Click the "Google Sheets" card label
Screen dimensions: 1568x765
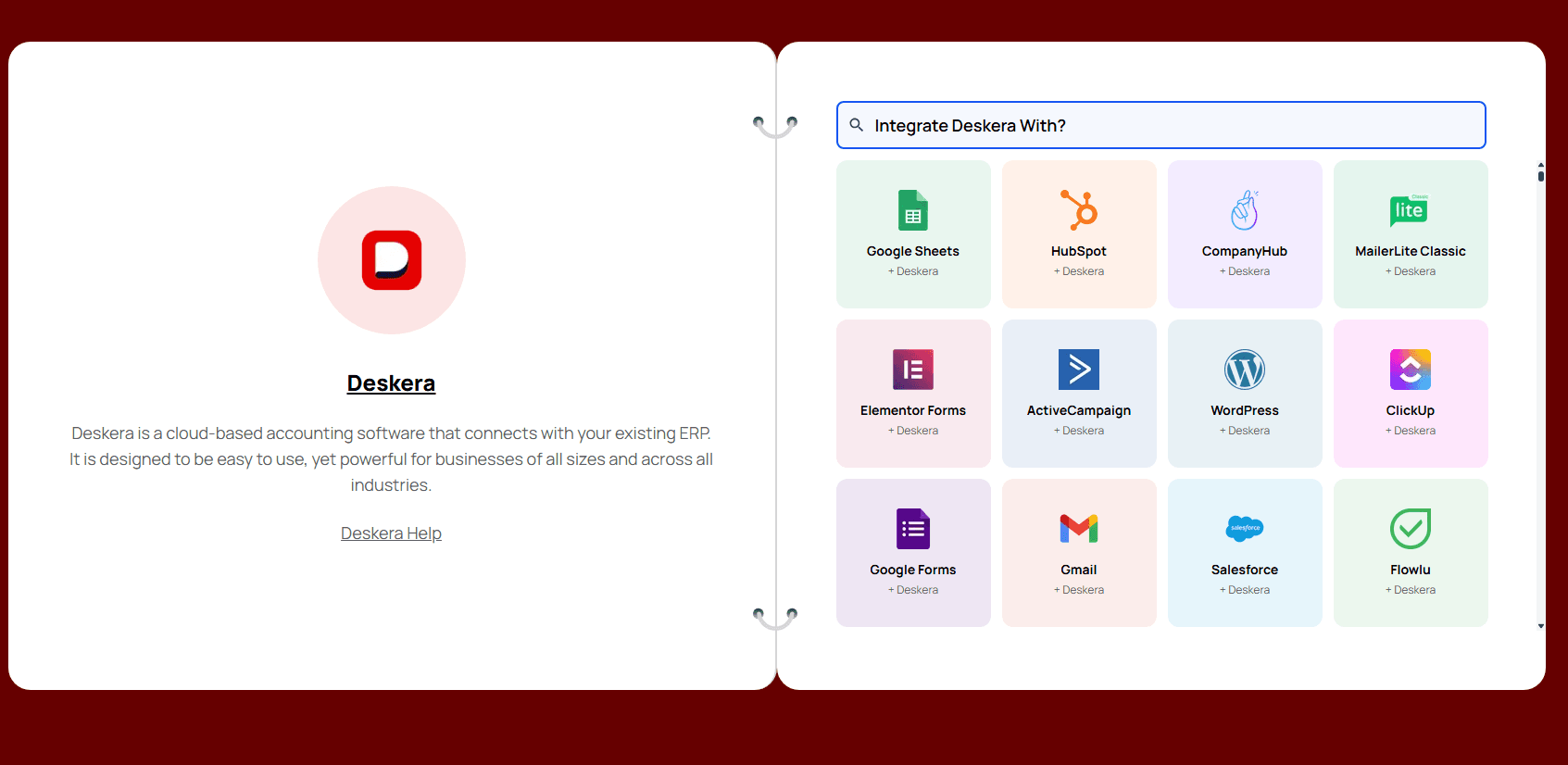coord(913,251)
